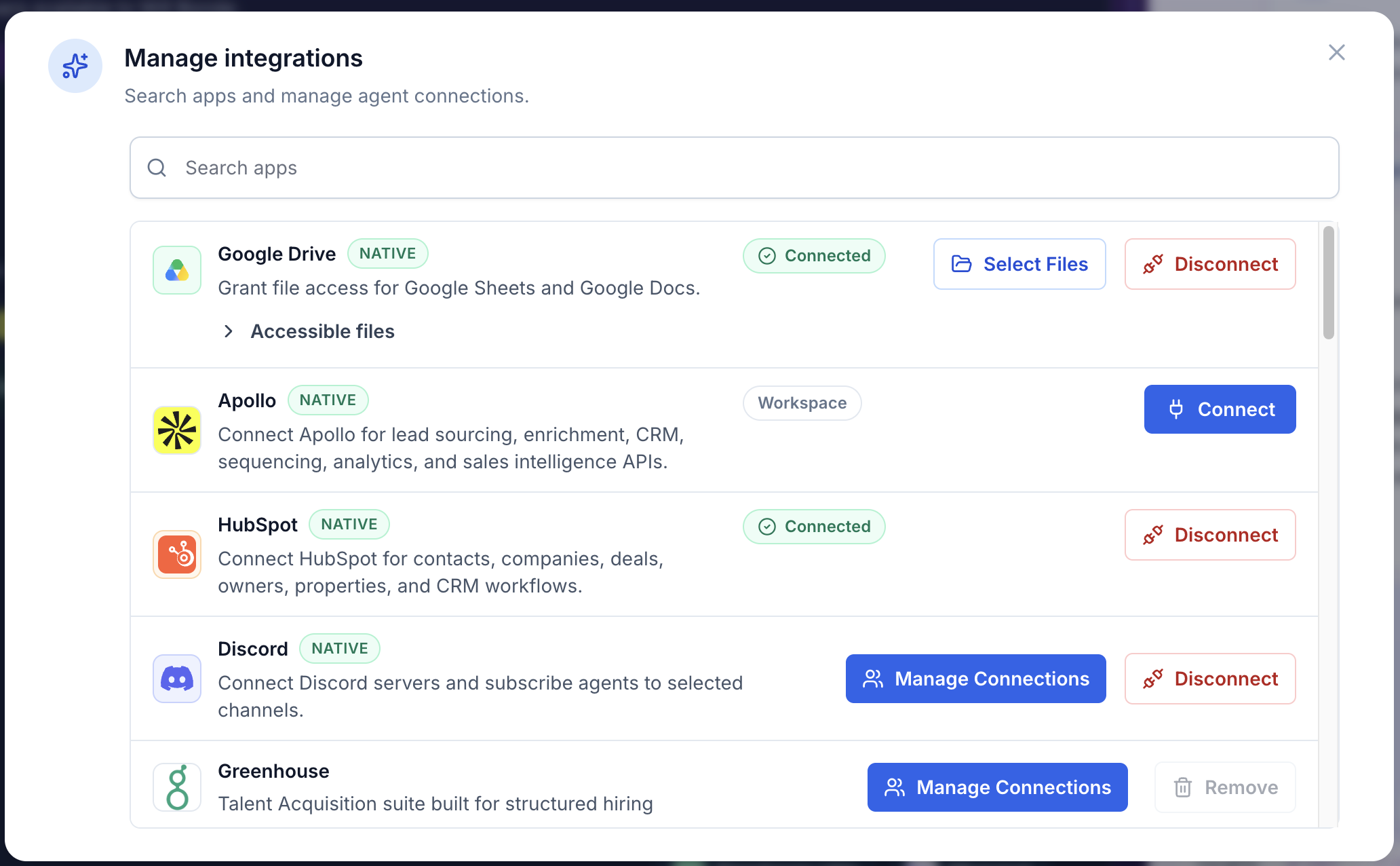Click the Manage integrations heading

click(x=244, y=58)
